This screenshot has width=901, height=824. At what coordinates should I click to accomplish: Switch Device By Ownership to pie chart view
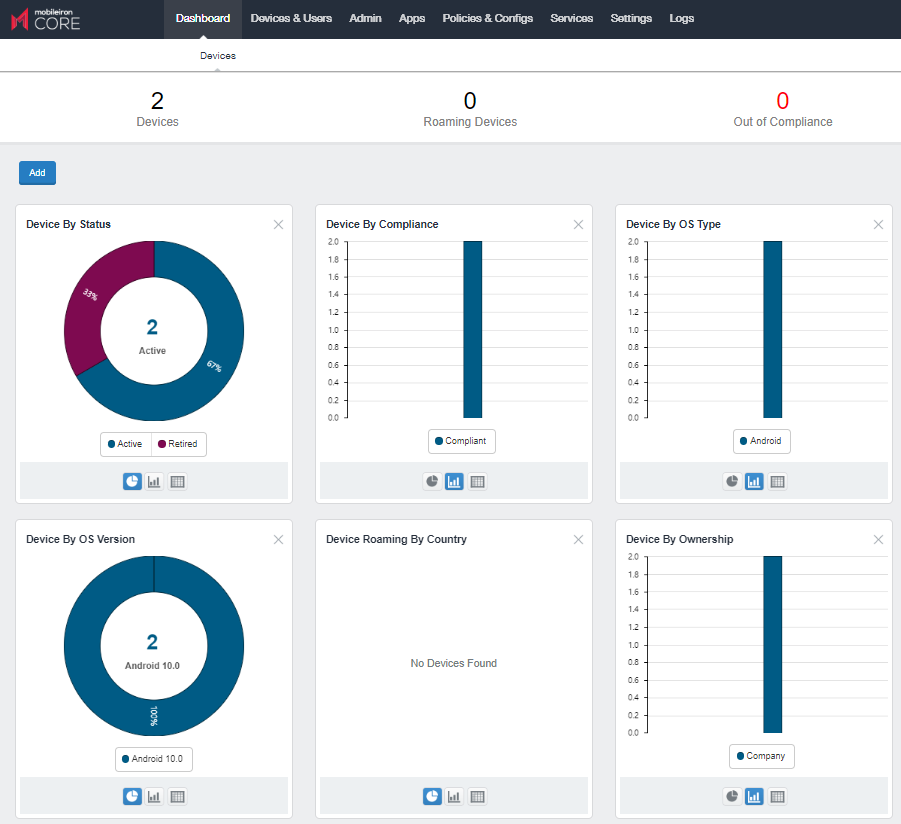(x=732, y=797)
